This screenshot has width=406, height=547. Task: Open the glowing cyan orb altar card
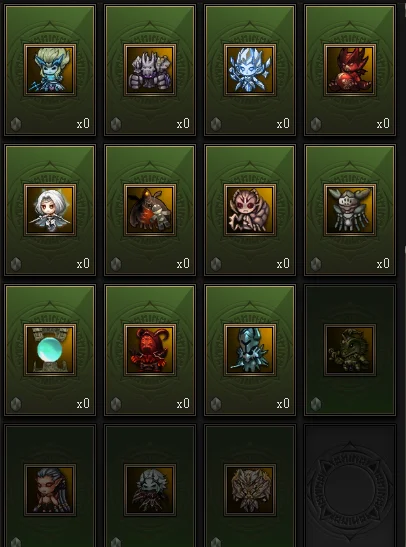tap(50, 350)
